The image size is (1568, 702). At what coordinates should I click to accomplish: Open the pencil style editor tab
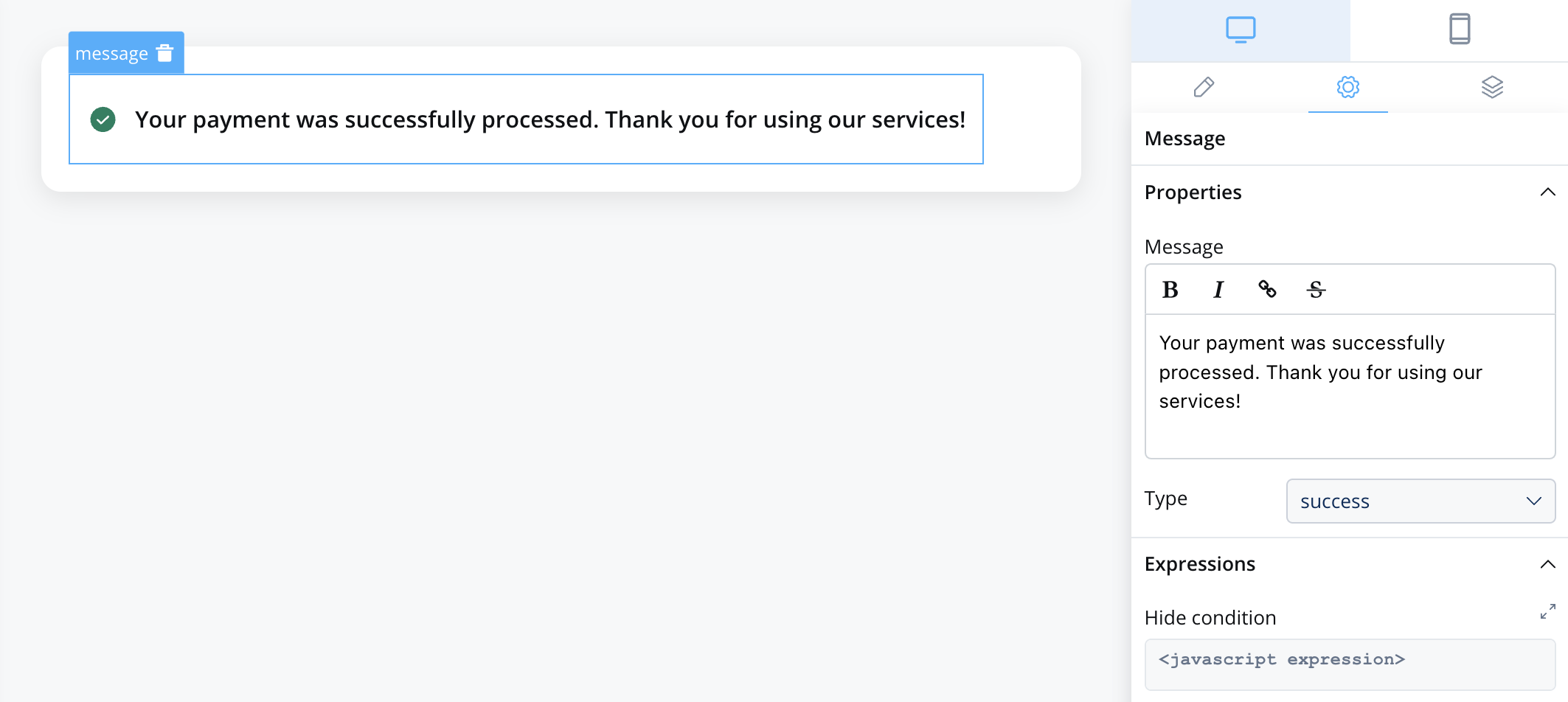1204,87
